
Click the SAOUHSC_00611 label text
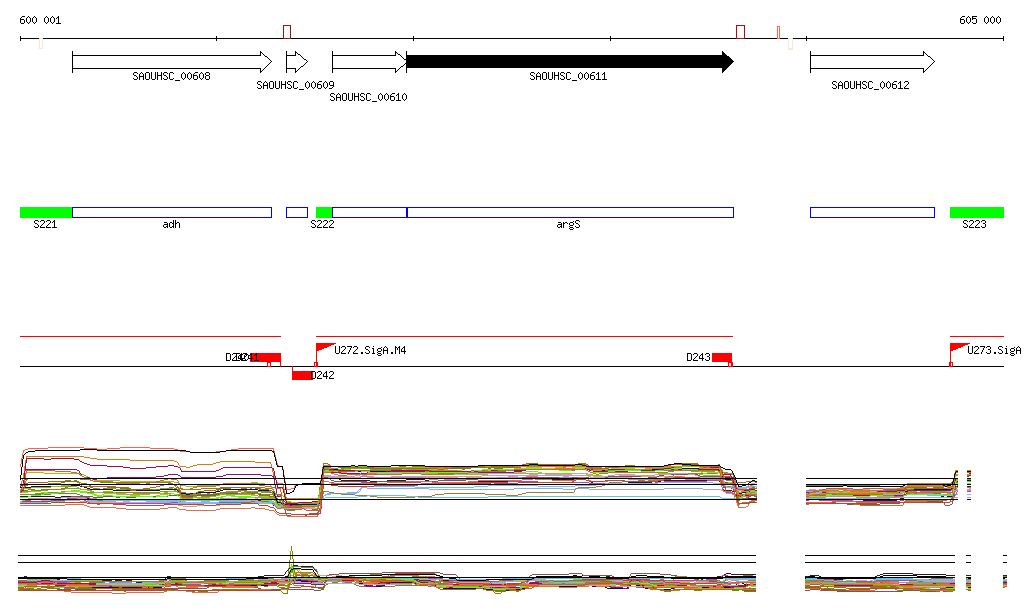click(568, 76)
